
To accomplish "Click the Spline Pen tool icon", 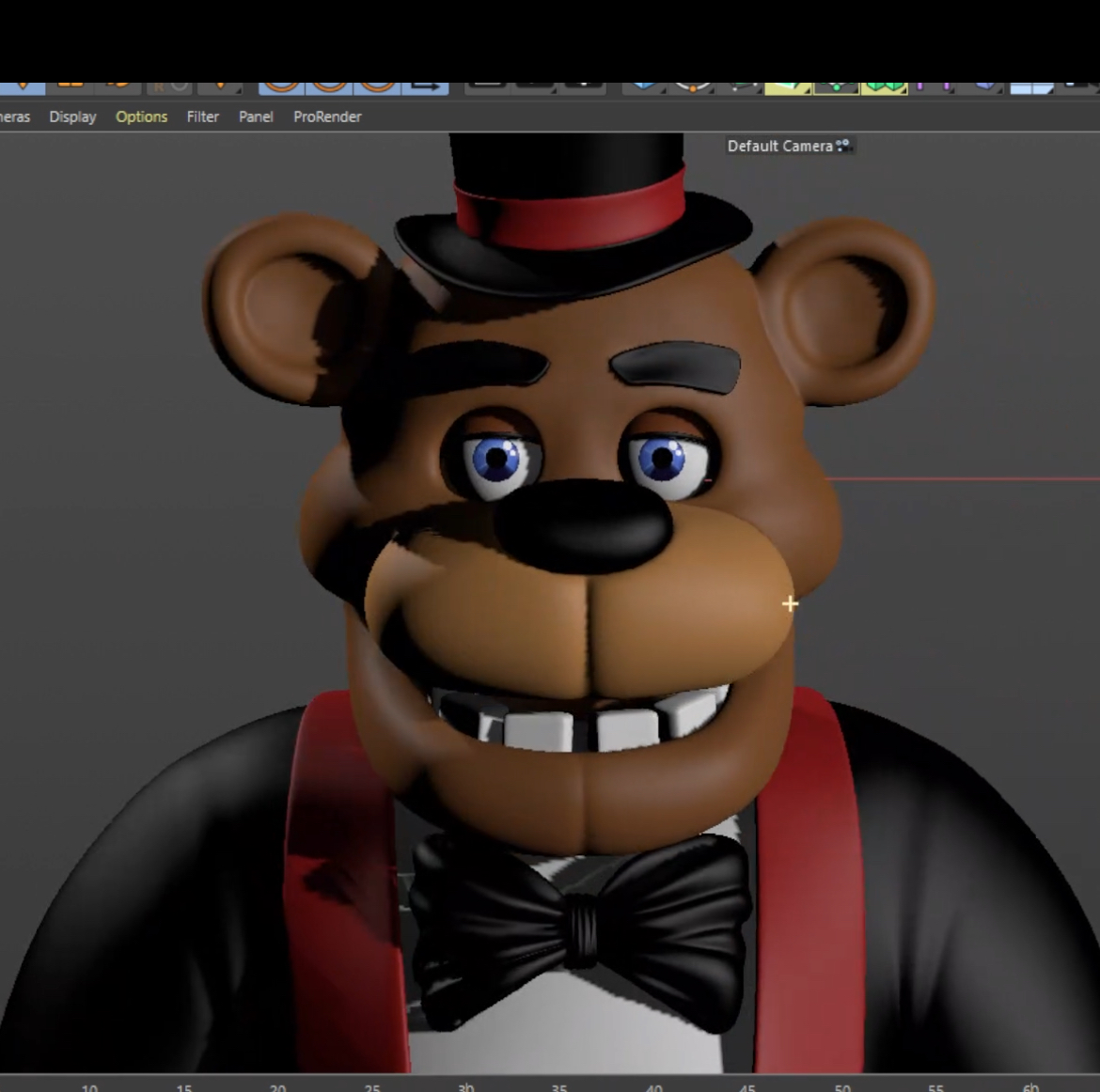I will click(691, 86).
